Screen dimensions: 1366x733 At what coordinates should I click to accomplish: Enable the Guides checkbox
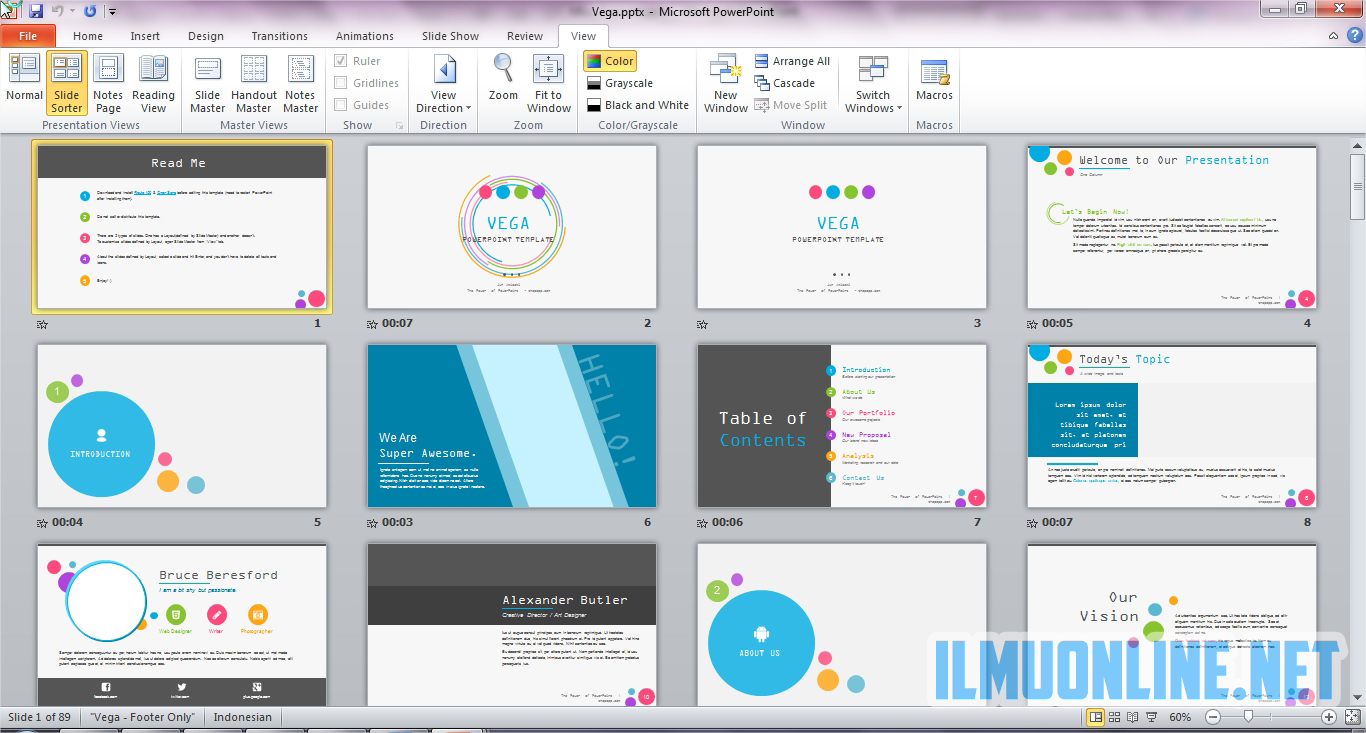pyautogui.click(x=341, y=105)
